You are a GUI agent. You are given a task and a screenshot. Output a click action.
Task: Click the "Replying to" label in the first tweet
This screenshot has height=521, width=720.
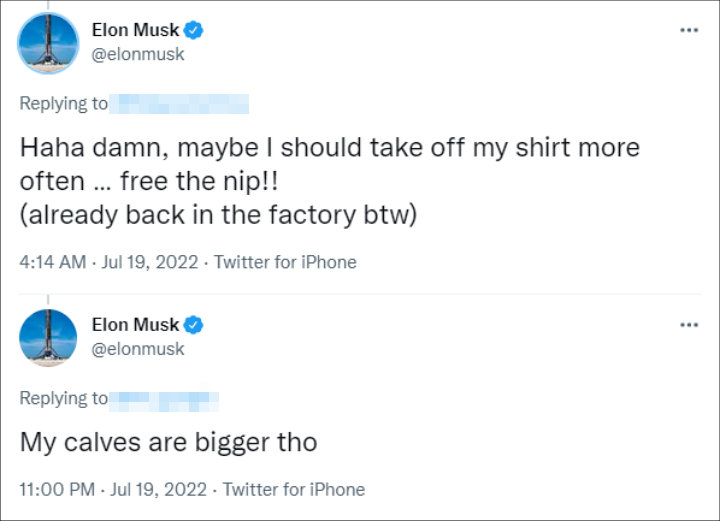click(63, 103)
